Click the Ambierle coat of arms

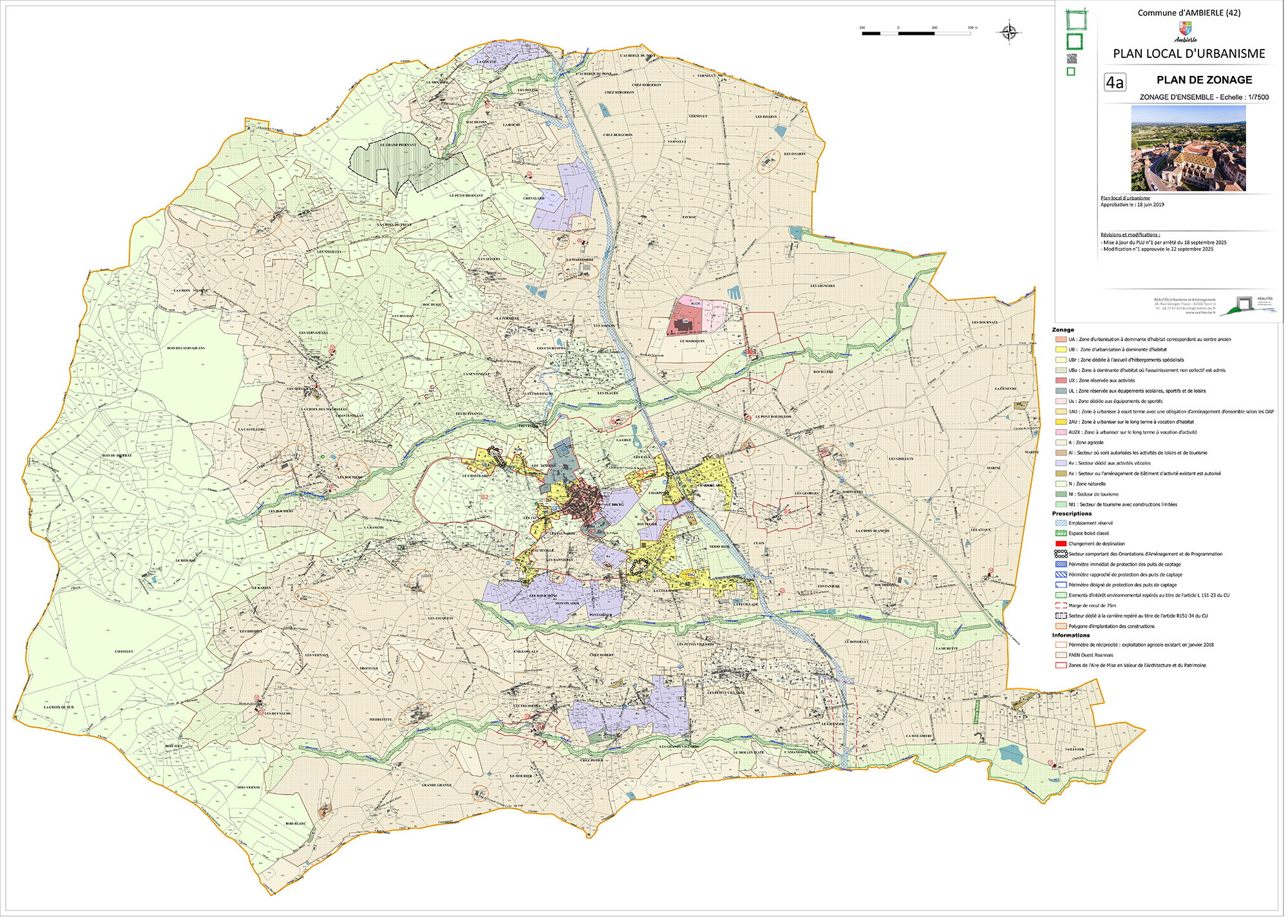(1185, 28)
